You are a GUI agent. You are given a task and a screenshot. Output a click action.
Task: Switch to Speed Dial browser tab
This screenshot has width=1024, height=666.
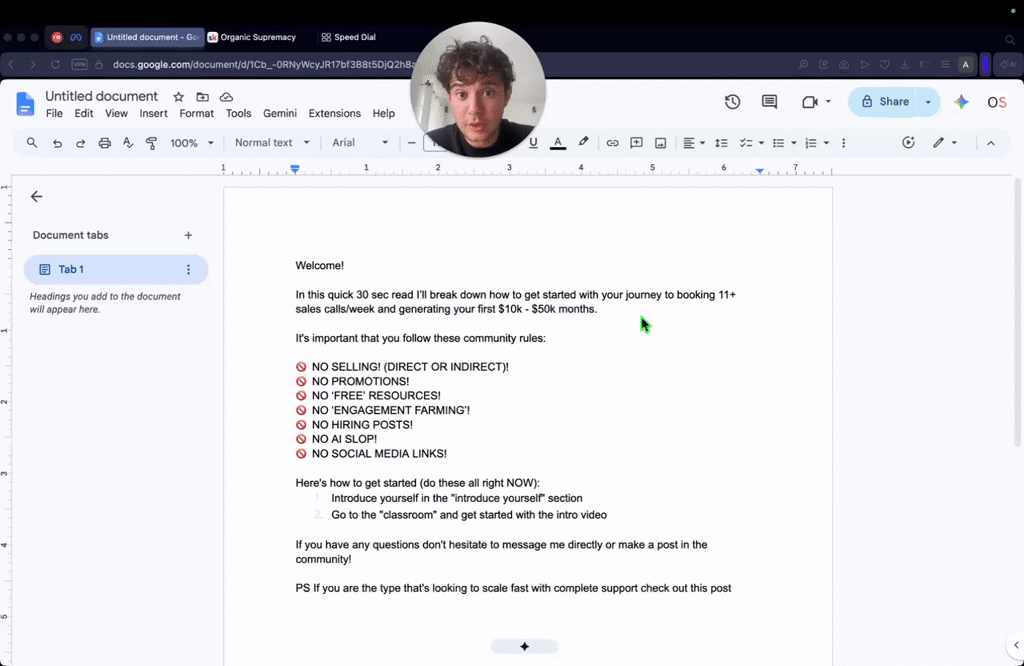click(x=349, y=37)
